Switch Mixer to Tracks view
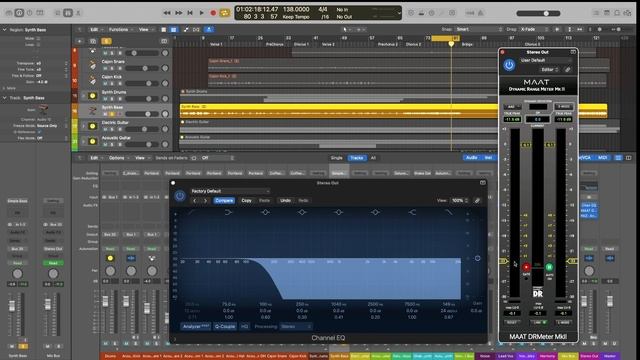640x360 pixels. click(357, 158)
